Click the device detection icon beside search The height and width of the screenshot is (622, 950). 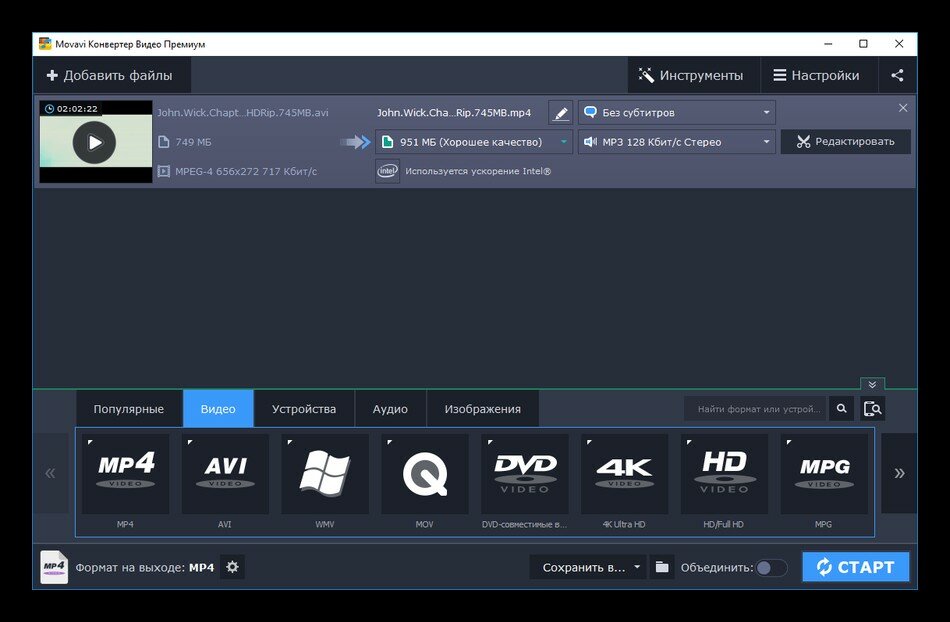click(872, 409)
